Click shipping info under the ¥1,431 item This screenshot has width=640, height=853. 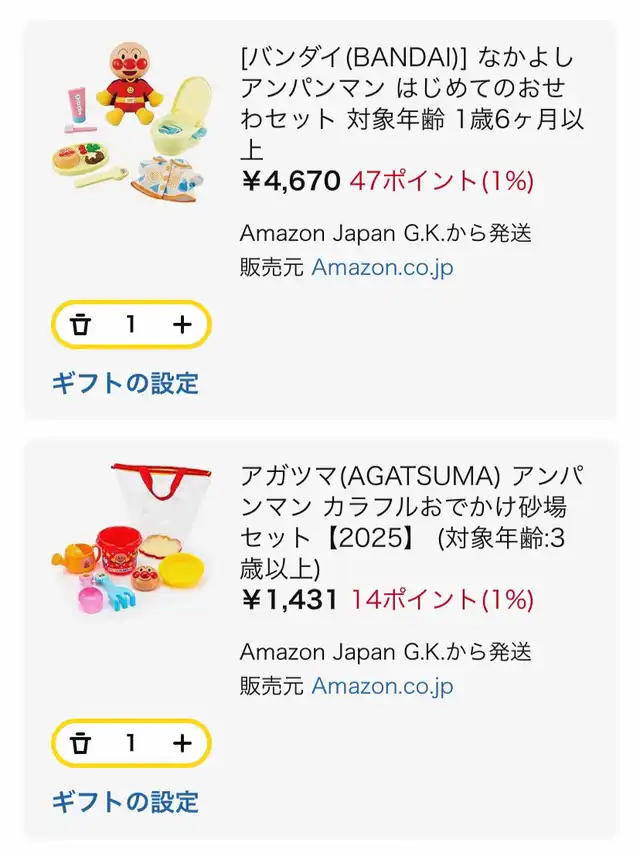385,652
